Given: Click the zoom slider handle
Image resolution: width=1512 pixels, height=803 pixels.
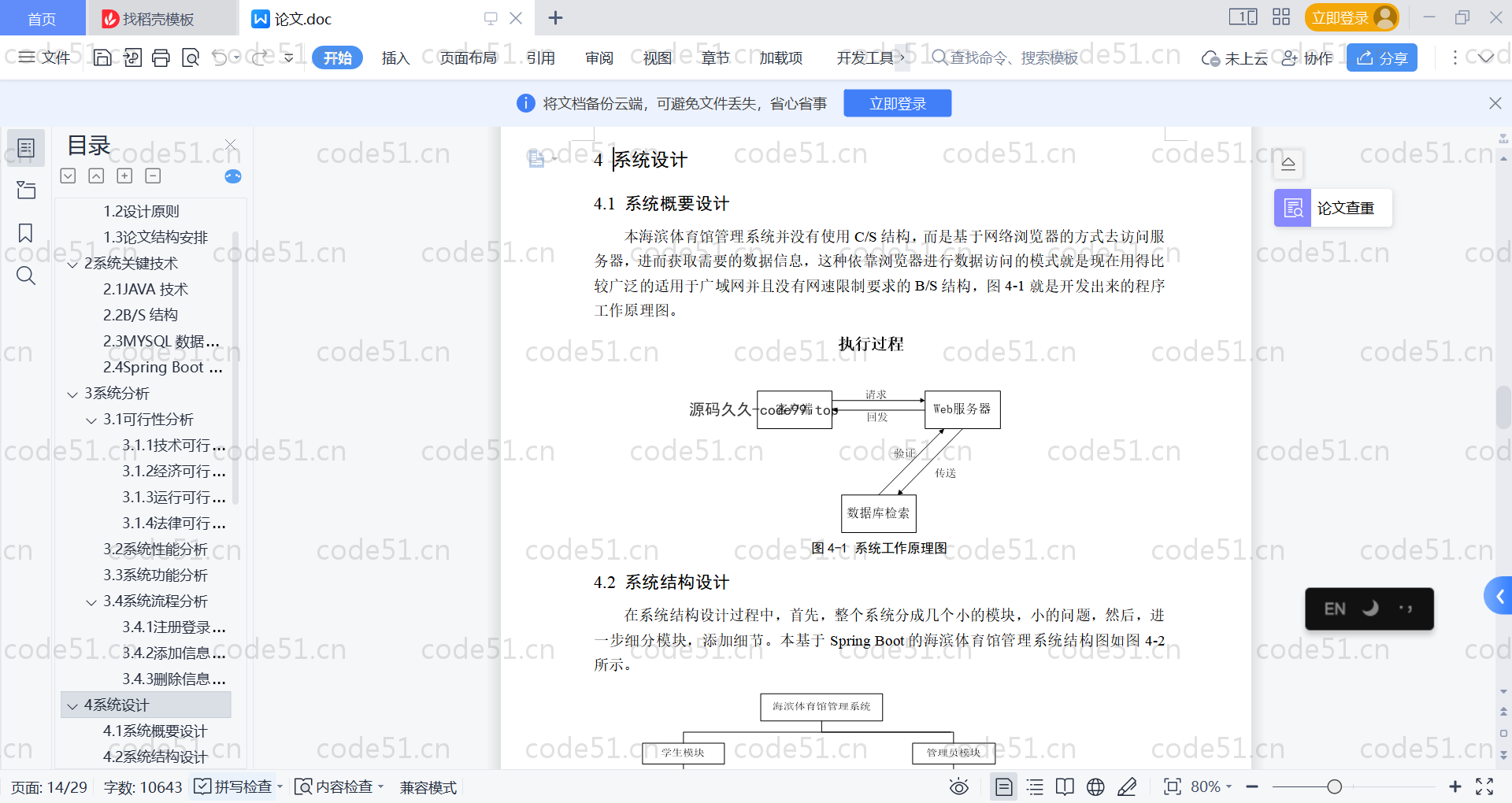Looking at the screenshot, I should pos(1334,786).
